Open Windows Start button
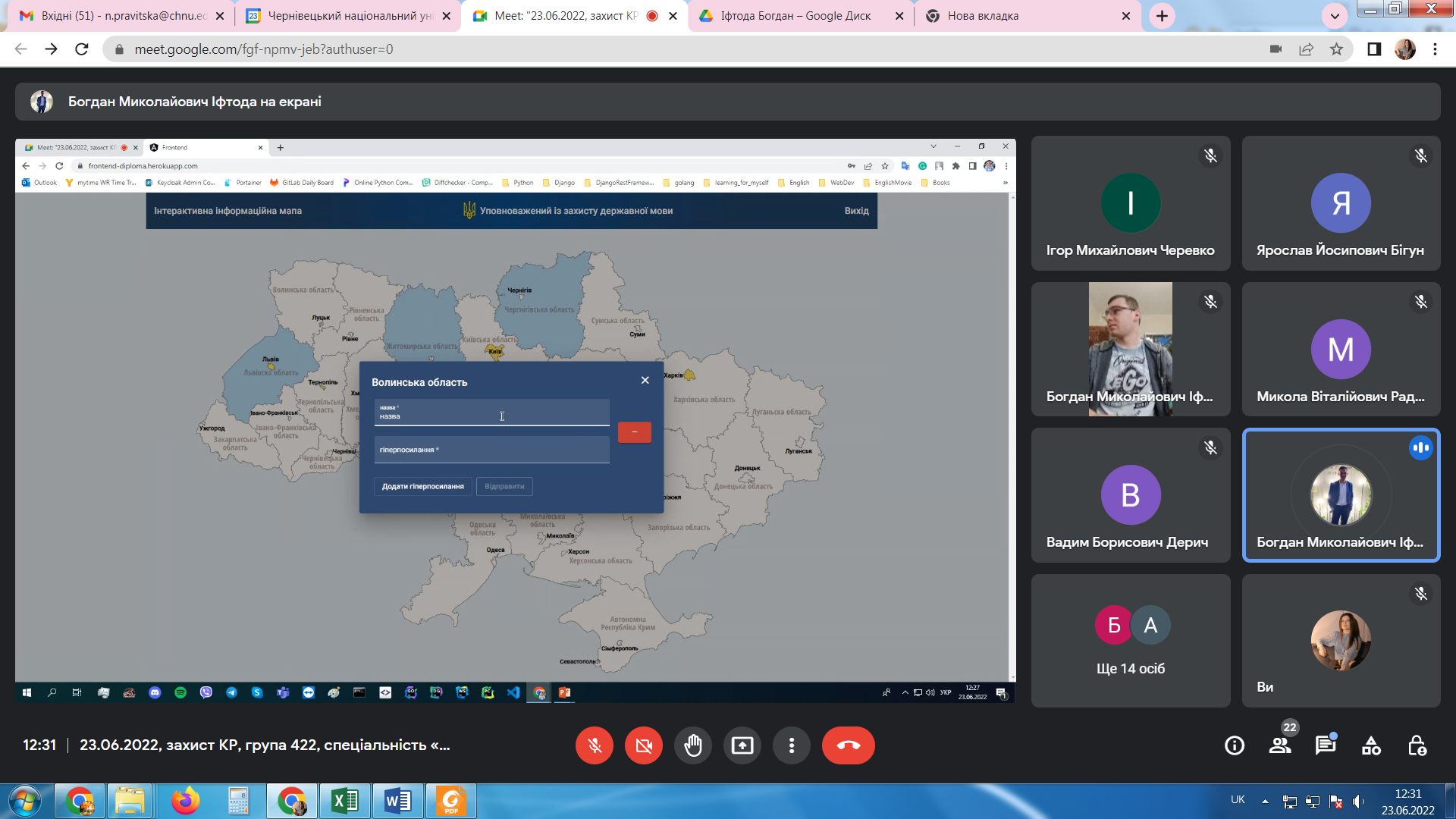Viewport: 1456px width, 819px height. coord(24,801)
